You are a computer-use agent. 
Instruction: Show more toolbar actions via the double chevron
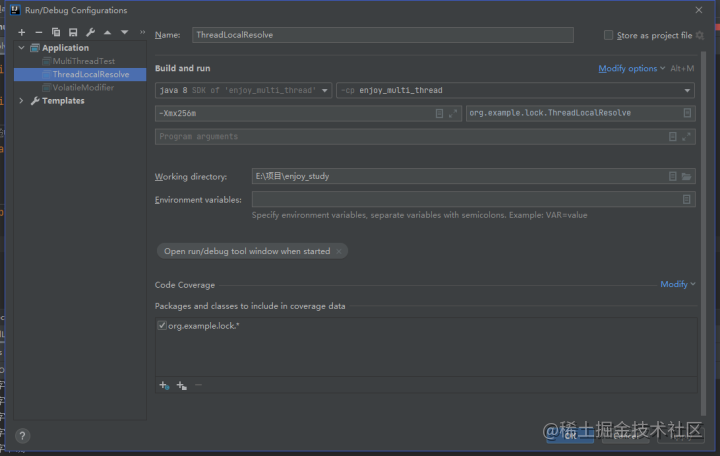tap(142, 32)
